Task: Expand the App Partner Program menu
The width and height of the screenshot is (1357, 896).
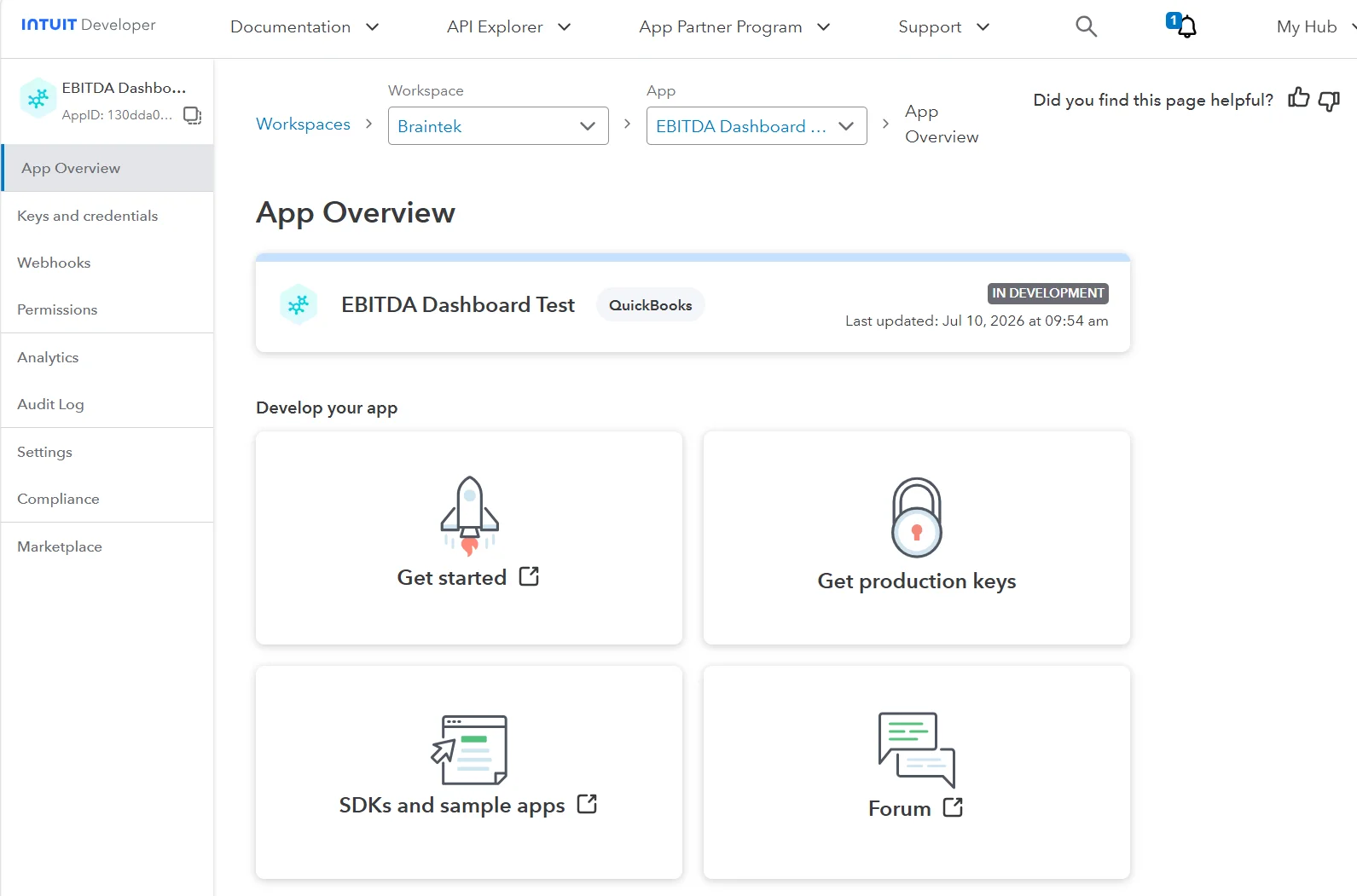Action: (x=734, y=26)
